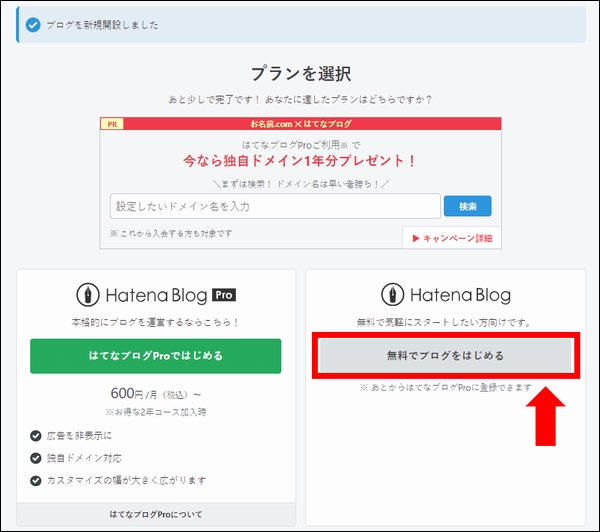Focus the domain name input field
This screenshot has width=600, height=532.
[275, 206]
